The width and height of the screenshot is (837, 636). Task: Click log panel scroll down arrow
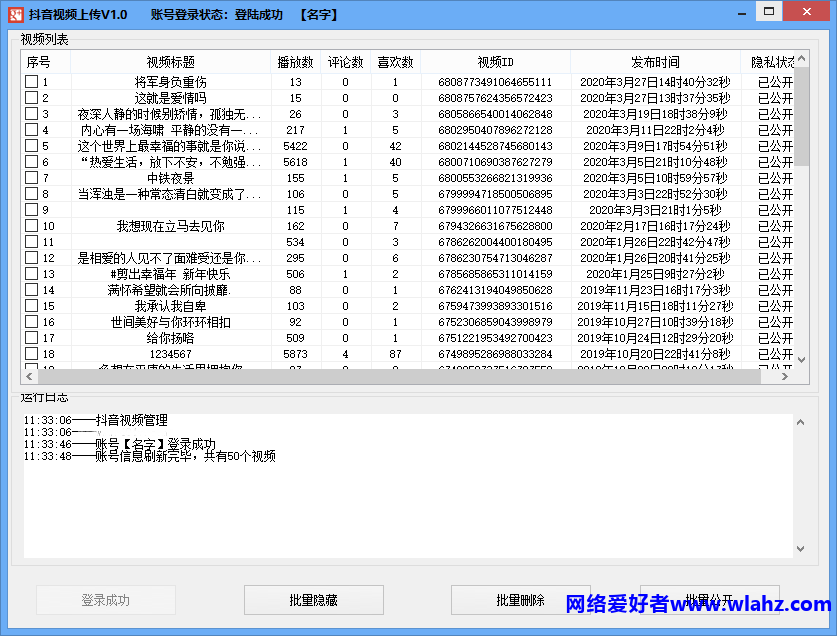point(800,548)
